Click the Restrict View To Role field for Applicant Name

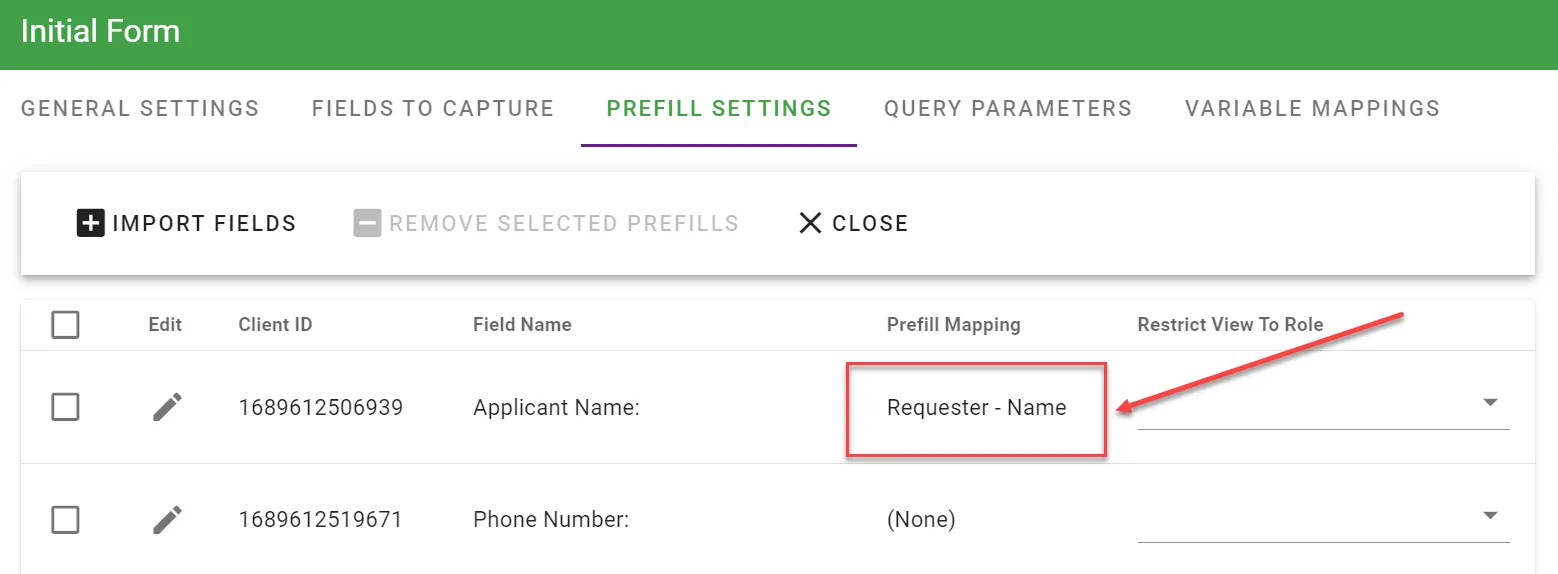click(1300, 408)
